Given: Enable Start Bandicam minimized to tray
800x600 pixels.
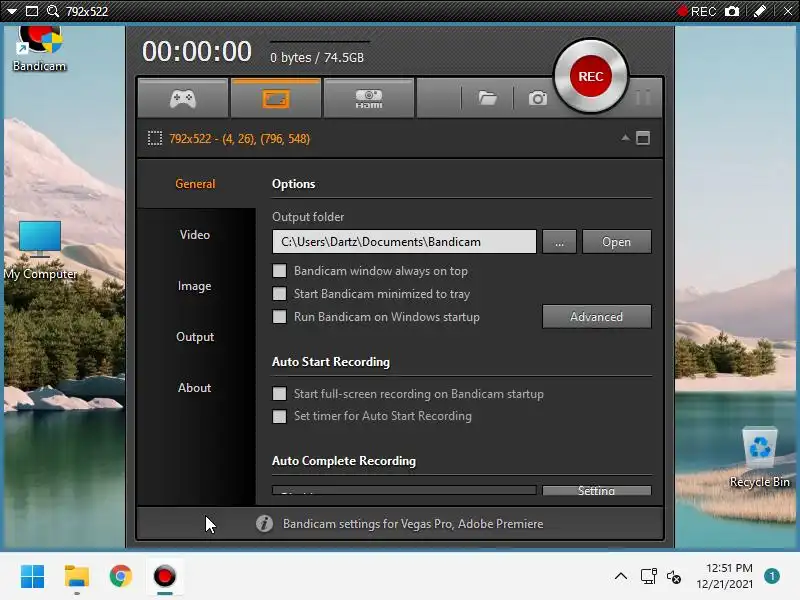Looking at the screenshot, I should [x=280, y=294].
